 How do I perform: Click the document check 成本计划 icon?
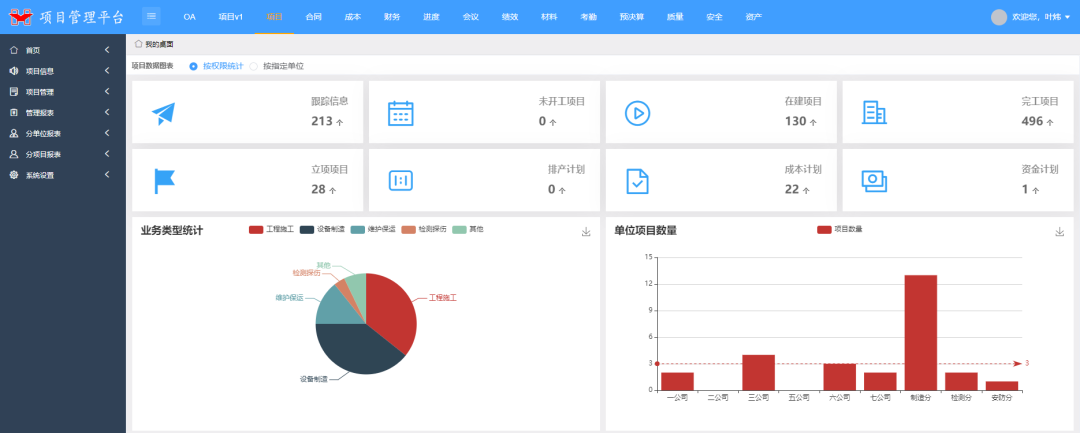pyautogui.click(x=637, y=180)
